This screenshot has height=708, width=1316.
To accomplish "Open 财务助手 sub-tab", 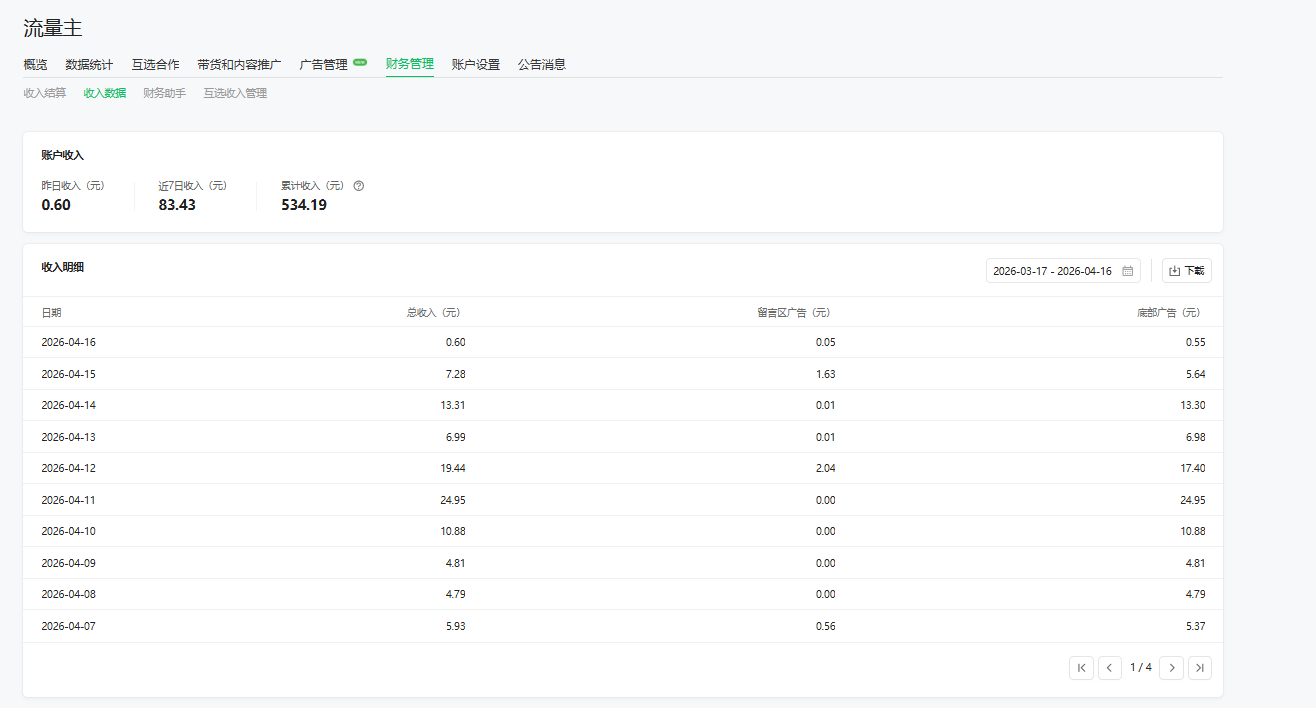I will pos(164,93).
